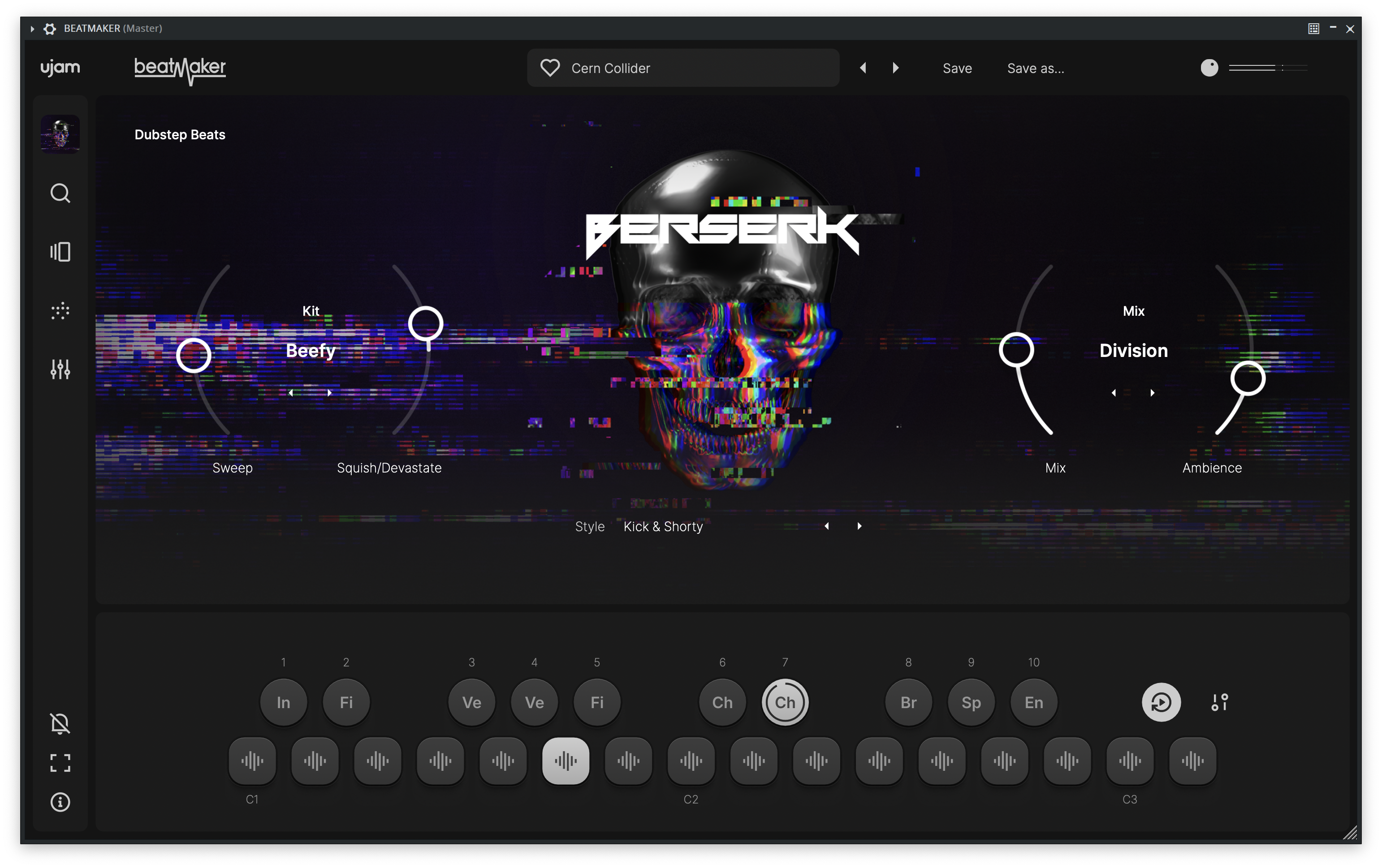The width and height of the screenshot is (1382, 868).
Task: Play the drum pad right of C1
Action: [x=315, y=761]
